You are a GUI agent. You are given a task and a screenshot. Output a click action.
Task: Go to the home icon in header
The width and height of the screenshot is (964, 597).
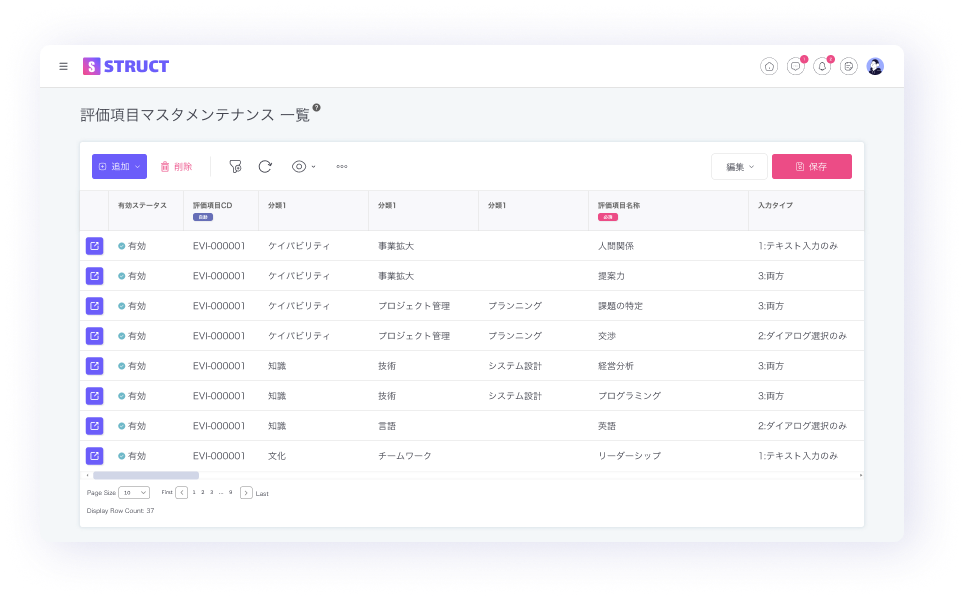click(769, 66)
